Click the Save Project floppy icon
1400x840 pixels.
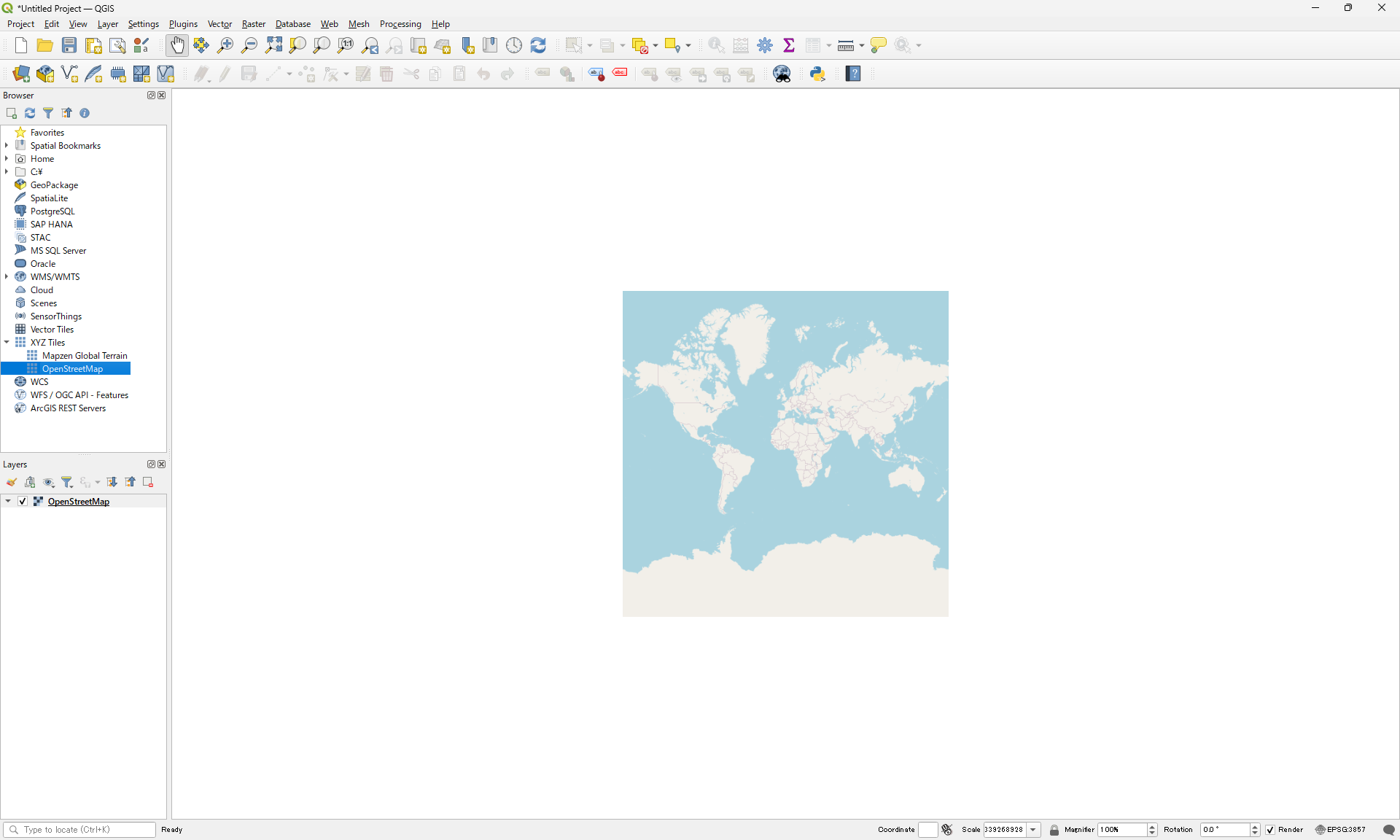[x=69, y=45]
